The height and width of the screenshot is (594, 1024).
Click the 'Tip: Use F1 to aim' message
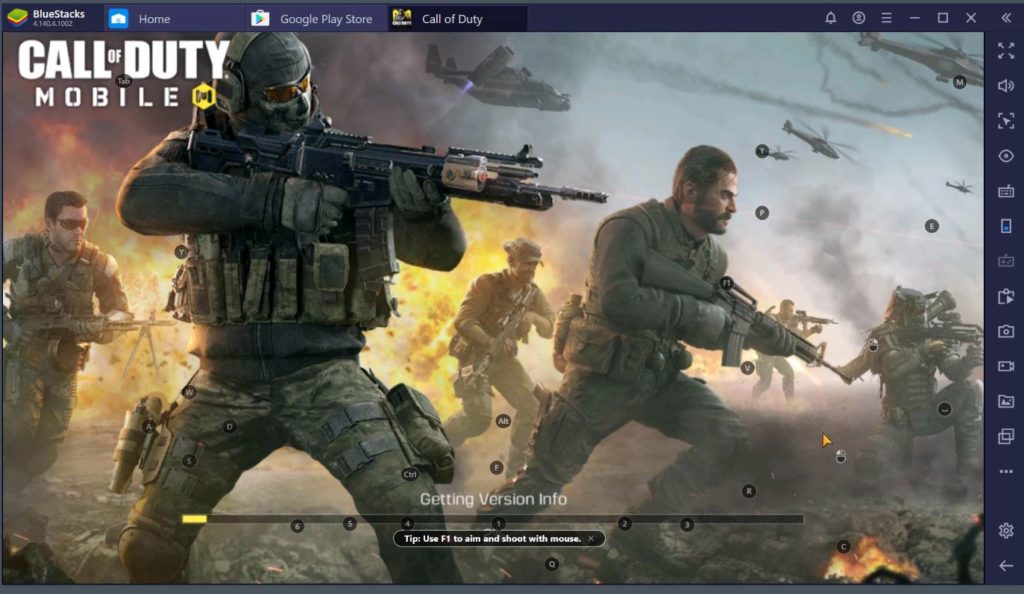click(x=492, y=539)
